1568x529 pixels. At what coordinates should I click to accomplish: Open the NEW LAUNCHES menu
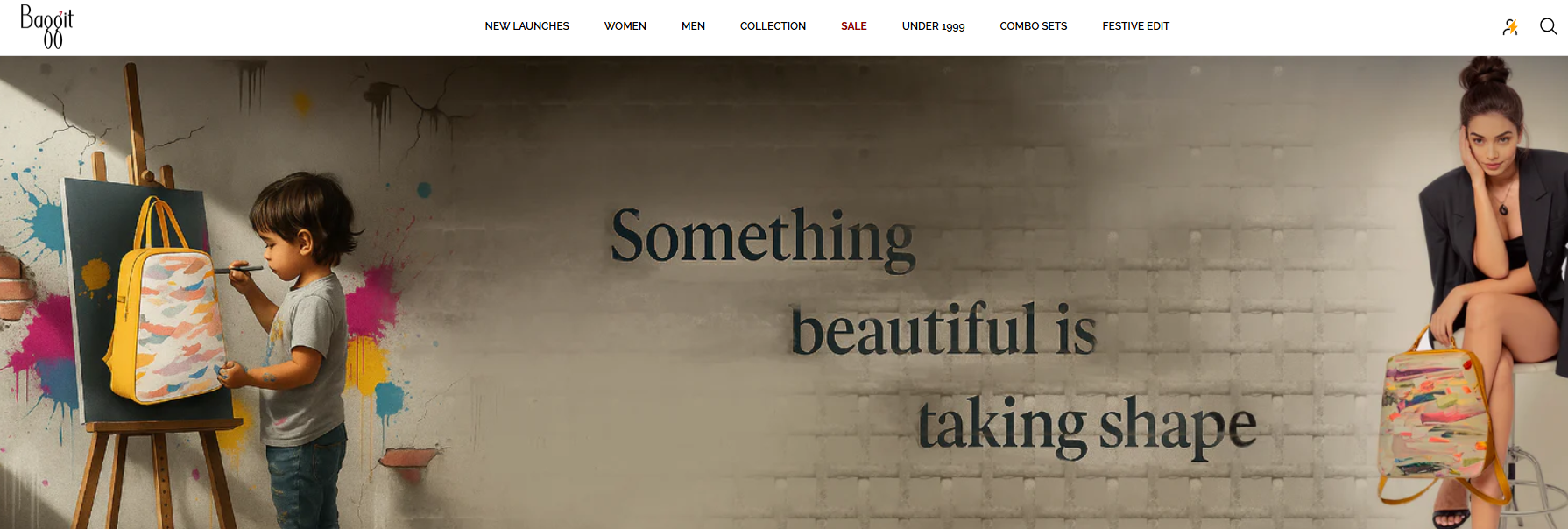coord(526,26)
